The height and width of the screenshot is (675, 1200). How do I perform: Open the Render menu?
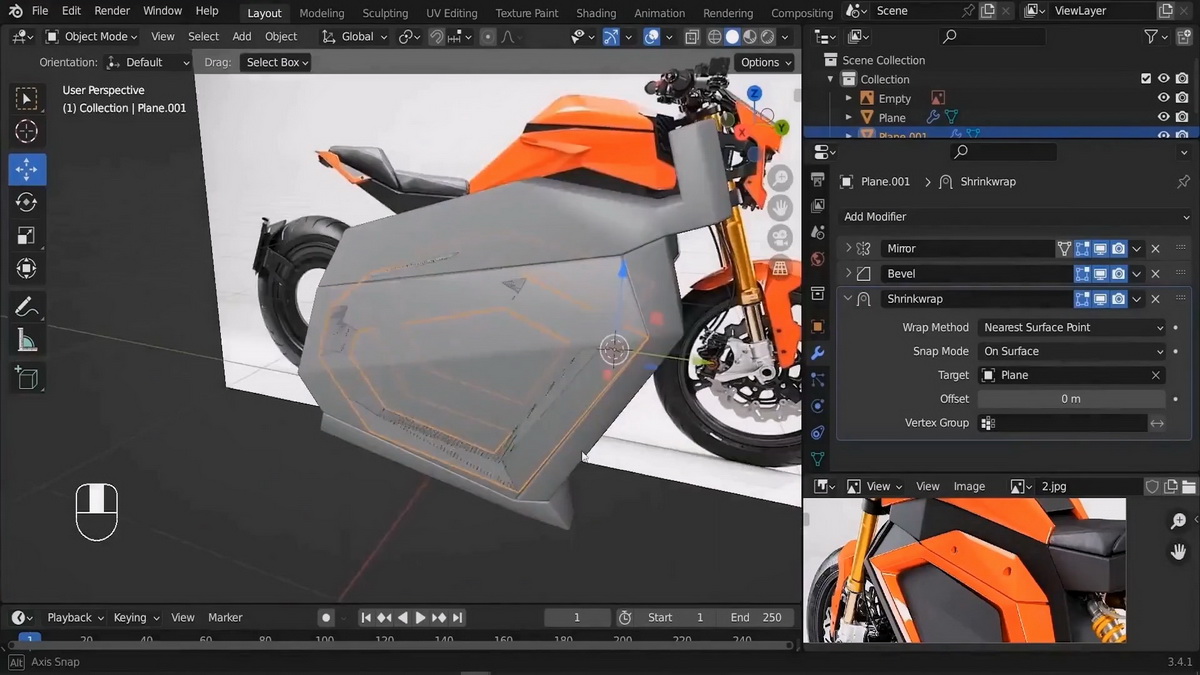[112, 11]
